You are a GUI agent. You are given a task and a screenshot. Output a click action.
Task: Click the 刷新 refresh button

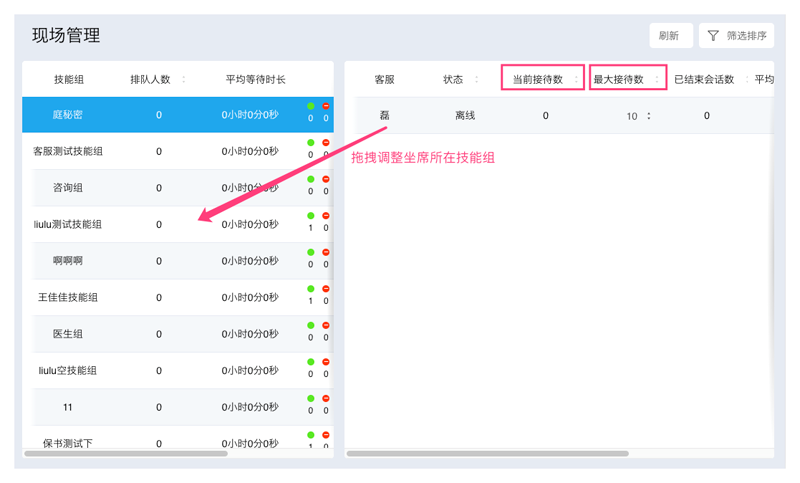click(670, 36)
